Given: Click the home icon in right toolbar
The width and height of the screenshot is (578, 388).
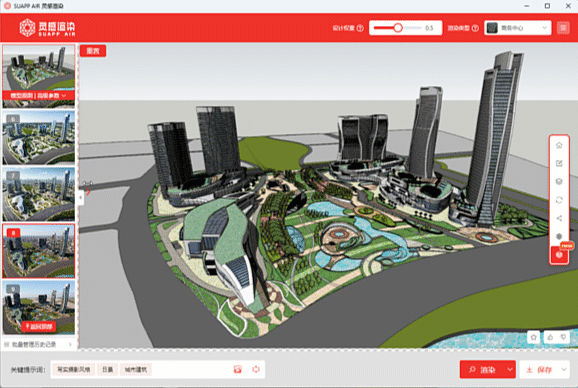Looking at the screenshot, I should [x=559, y=145].
